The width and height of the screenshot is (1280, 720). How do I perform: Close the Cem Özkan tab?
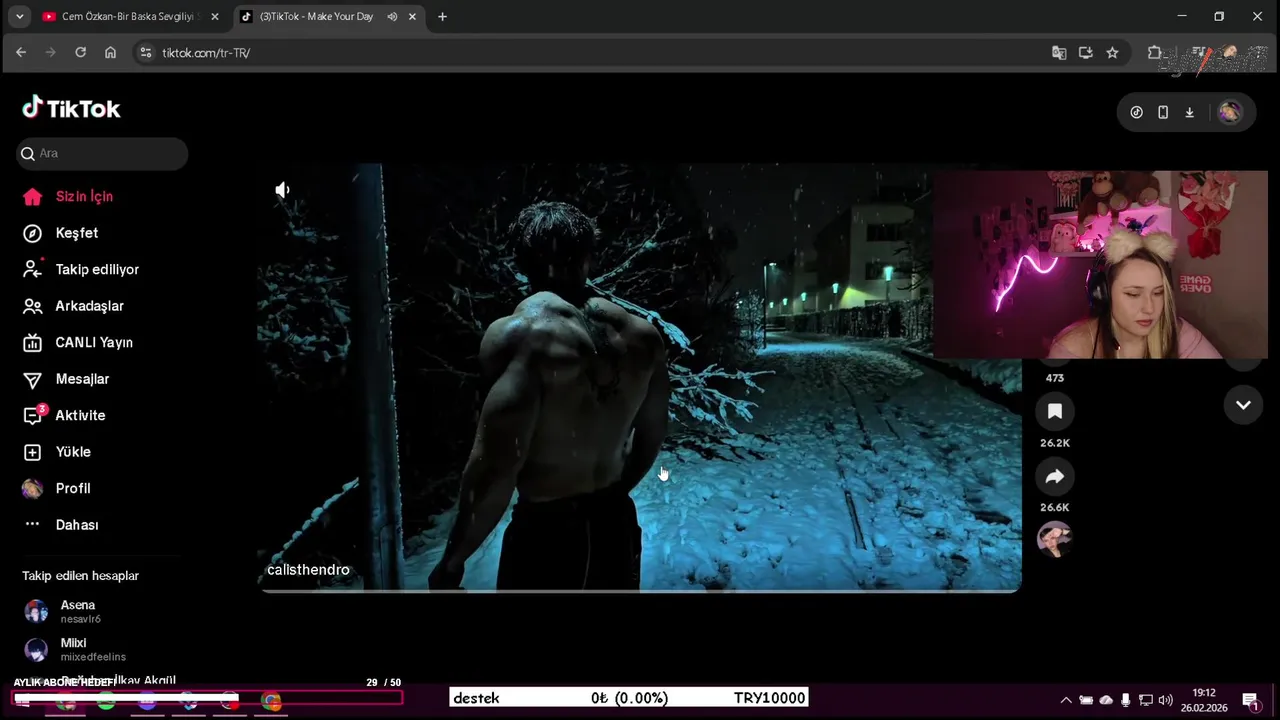point(214,16)
